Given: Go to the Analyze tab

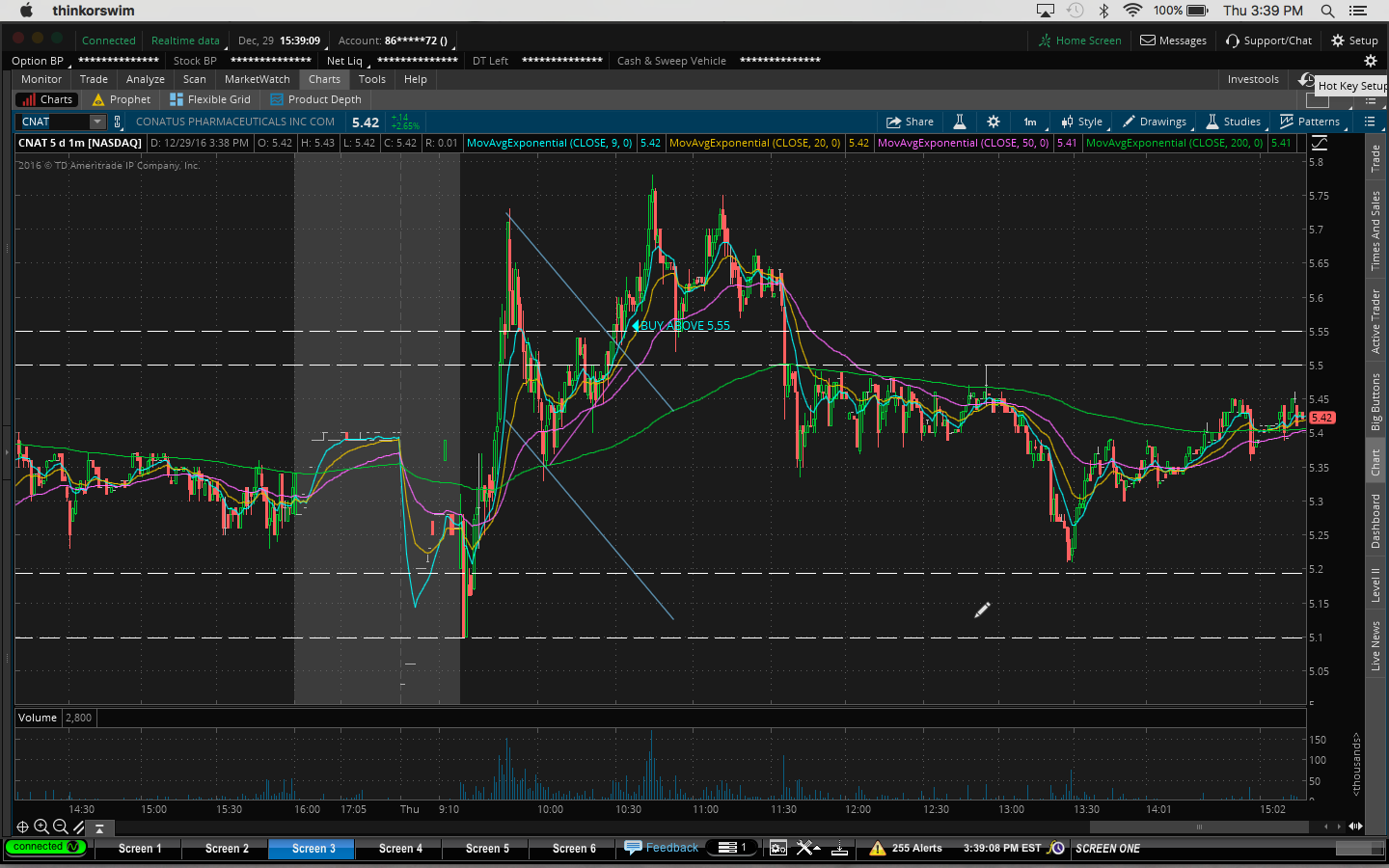Looking at the screenshot, I should point(146,79).
